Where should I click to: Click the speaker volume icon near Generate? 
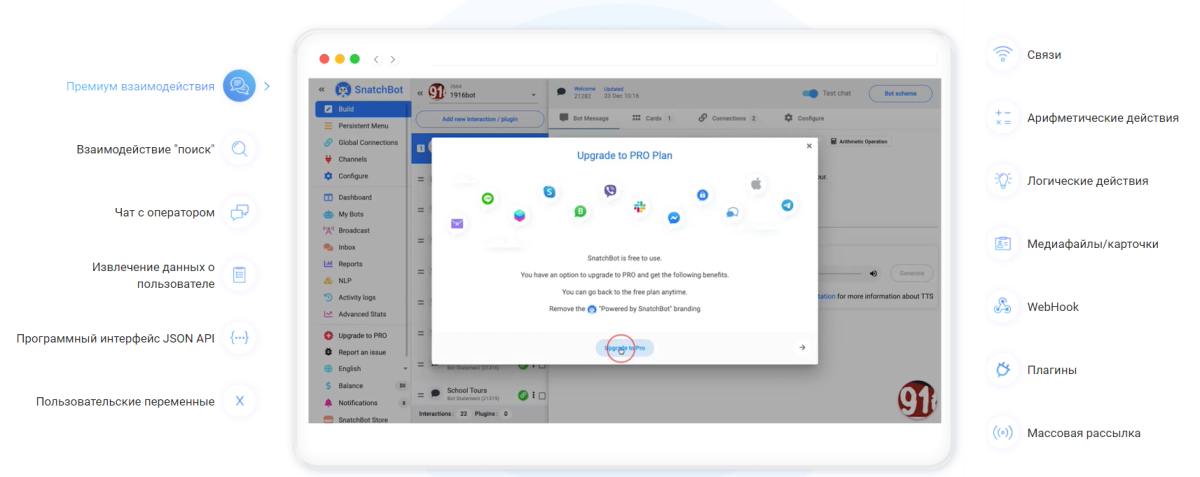(x=873, y=273)
